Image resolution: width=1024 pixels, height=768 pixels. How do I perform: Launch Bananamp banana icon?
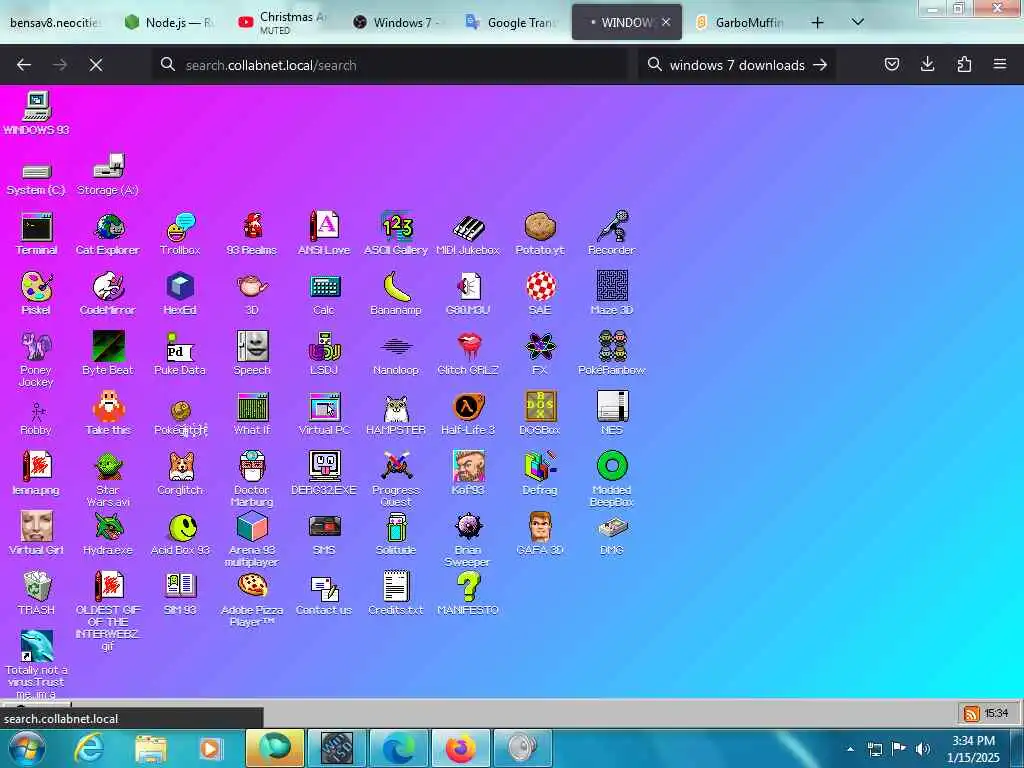[396, 293]
